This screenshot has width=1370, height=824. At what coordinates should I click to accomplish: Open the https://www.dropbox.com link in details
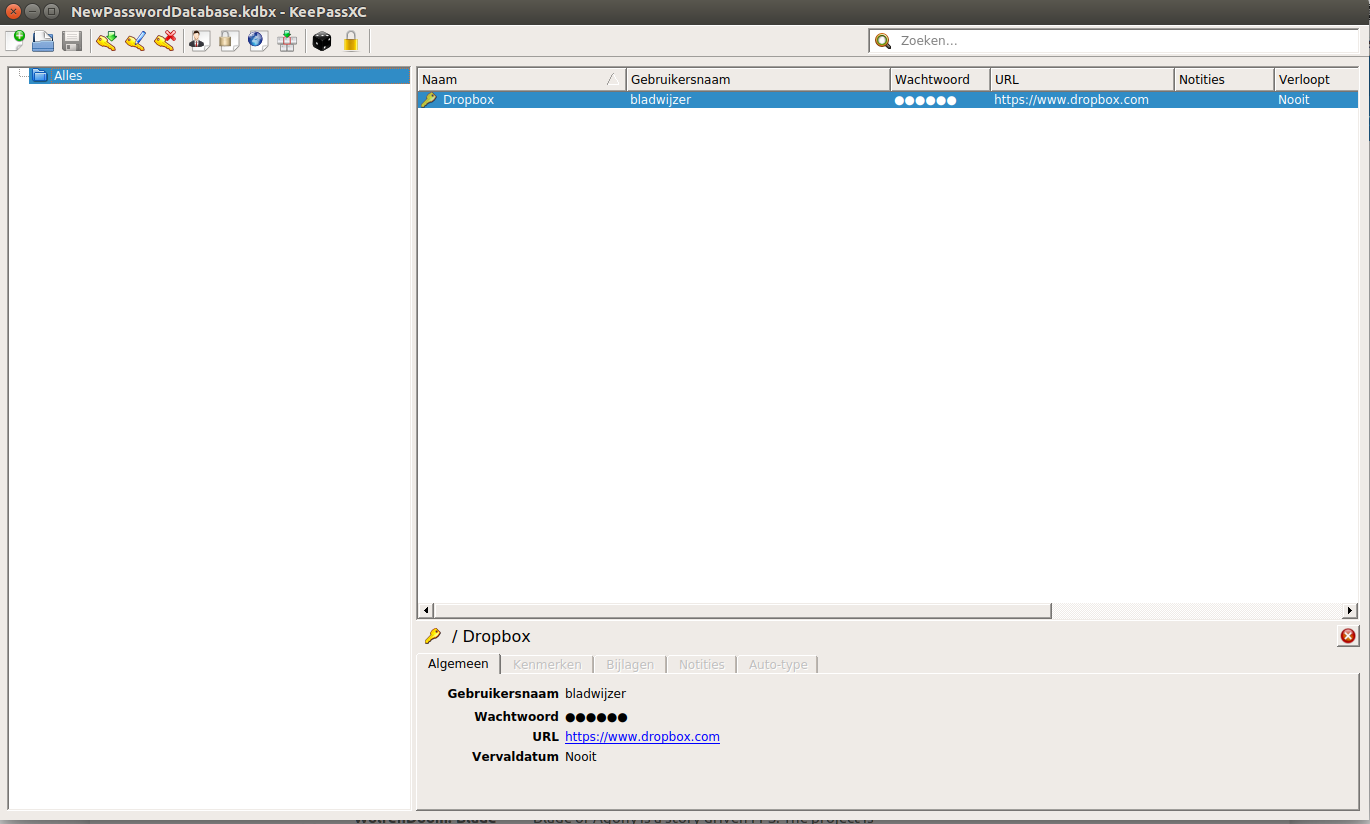(642, 737)
